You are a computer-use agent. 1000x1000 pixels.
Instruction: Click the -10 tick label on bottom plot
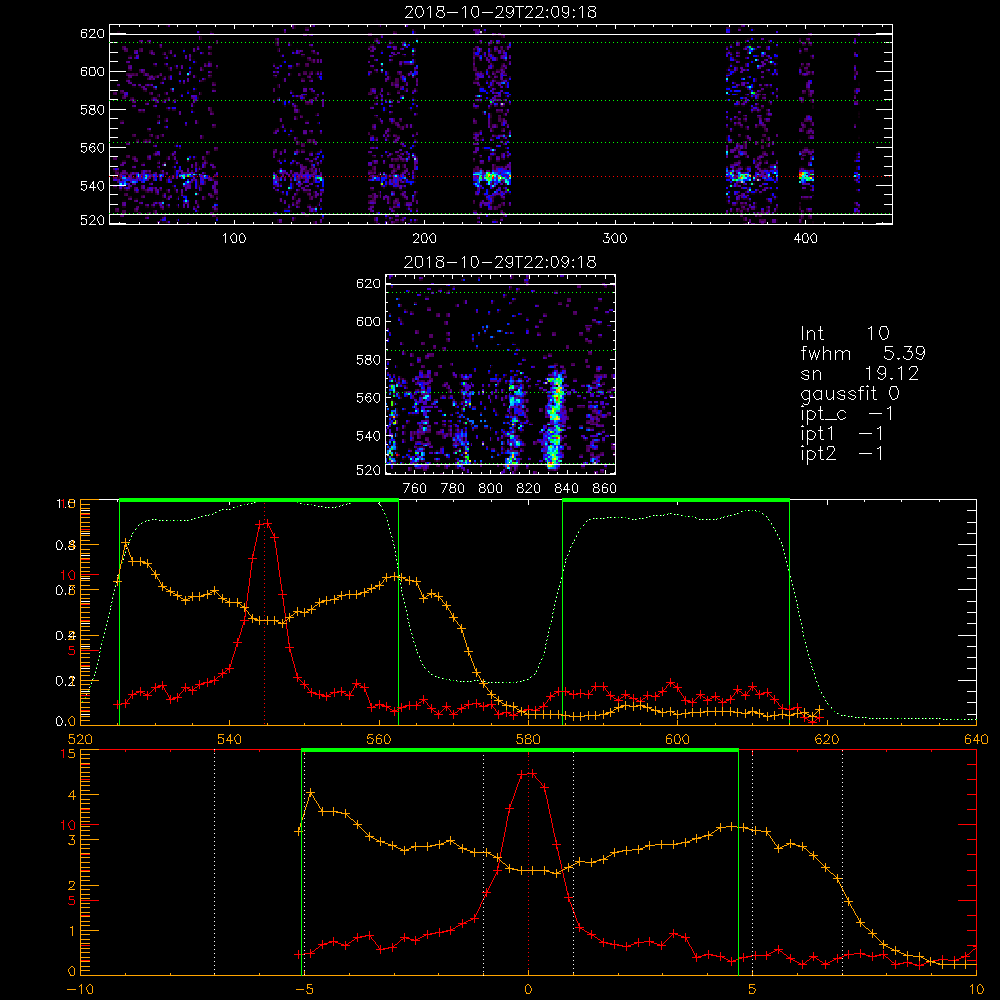[x=80, y=989]
